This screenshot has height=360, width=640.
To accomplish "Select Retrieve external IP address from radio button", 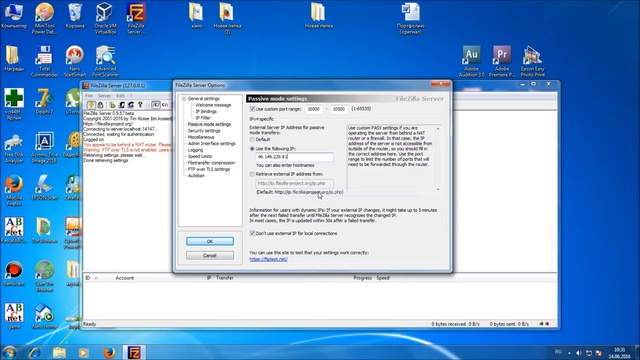I will pos(252,174).
